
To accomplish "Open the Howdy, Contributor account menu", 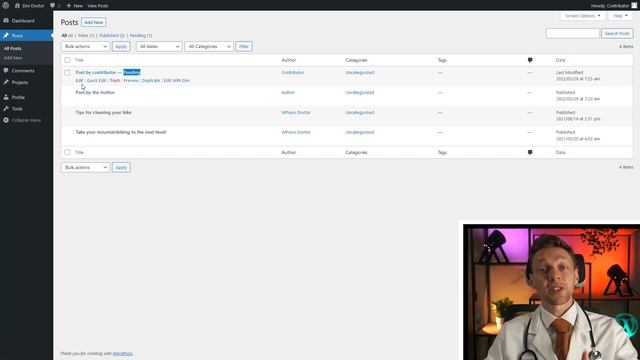I will pos(613,6).
